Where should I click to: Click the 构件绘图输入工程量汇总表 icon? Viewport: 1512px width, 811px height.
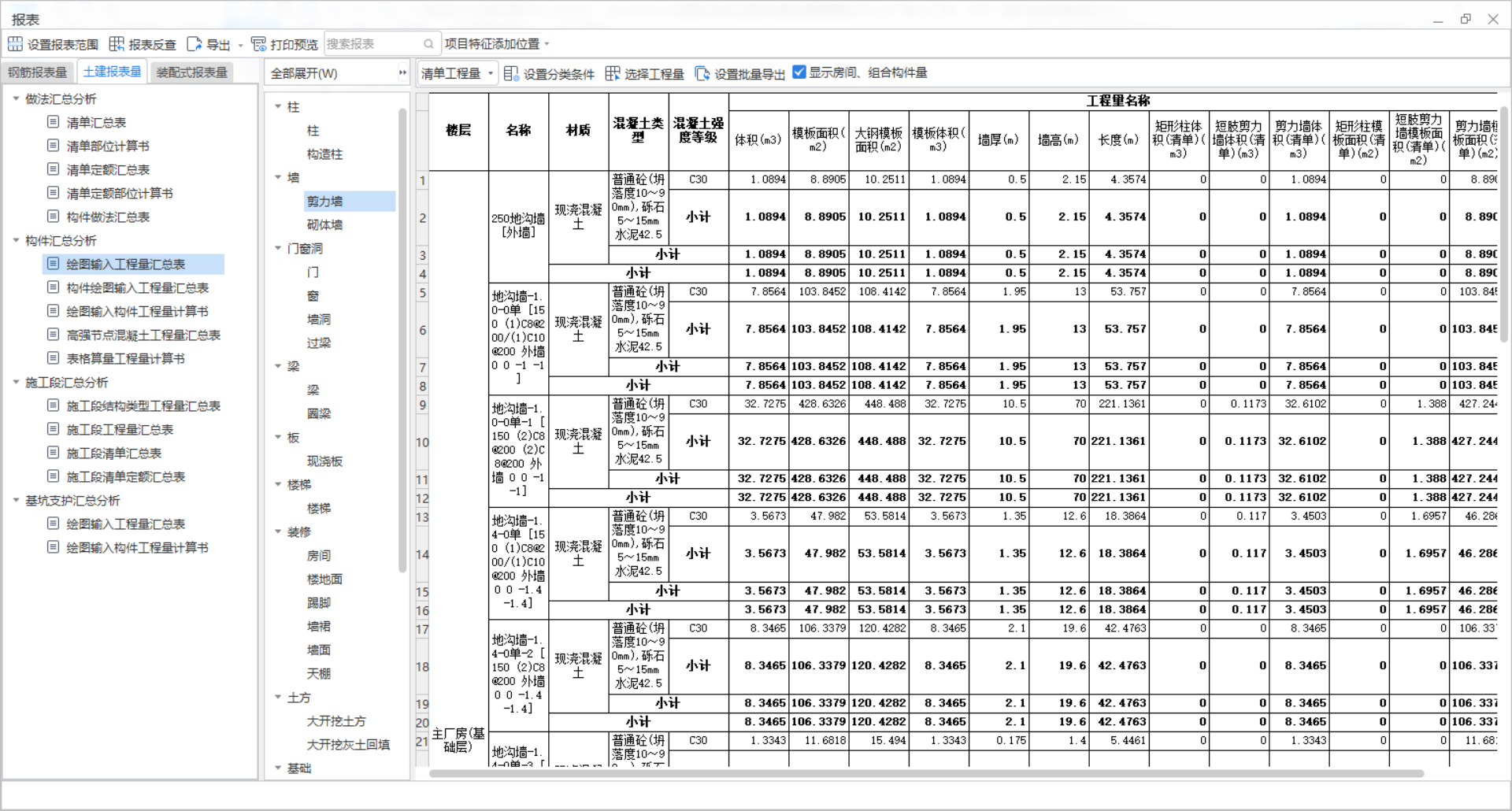54,287
